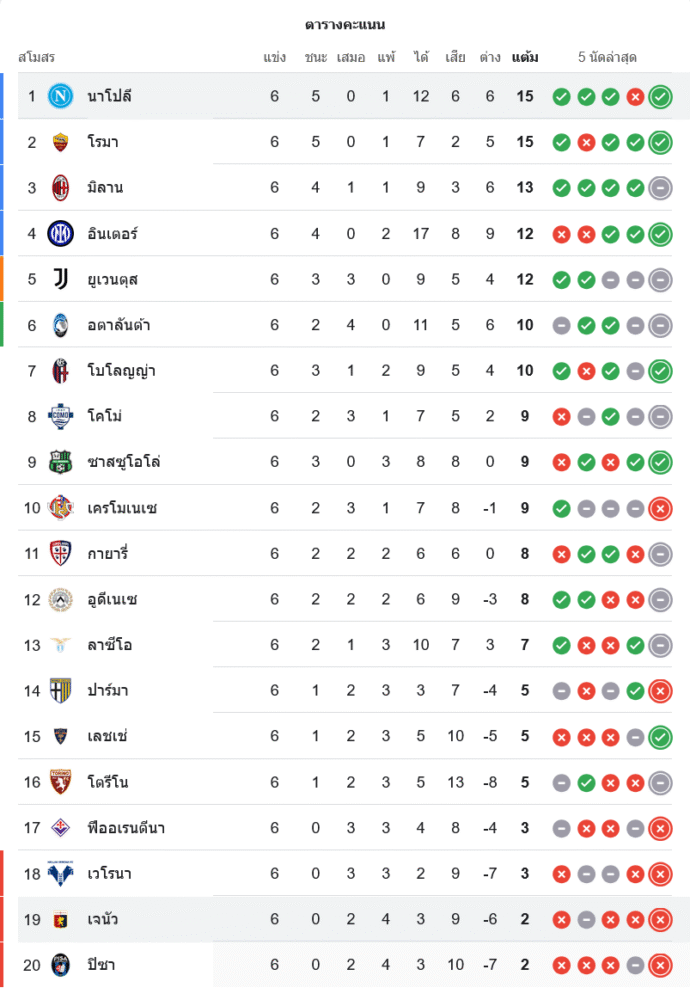Click Cremonese's latest circled loss icon

tap(660, 509)
